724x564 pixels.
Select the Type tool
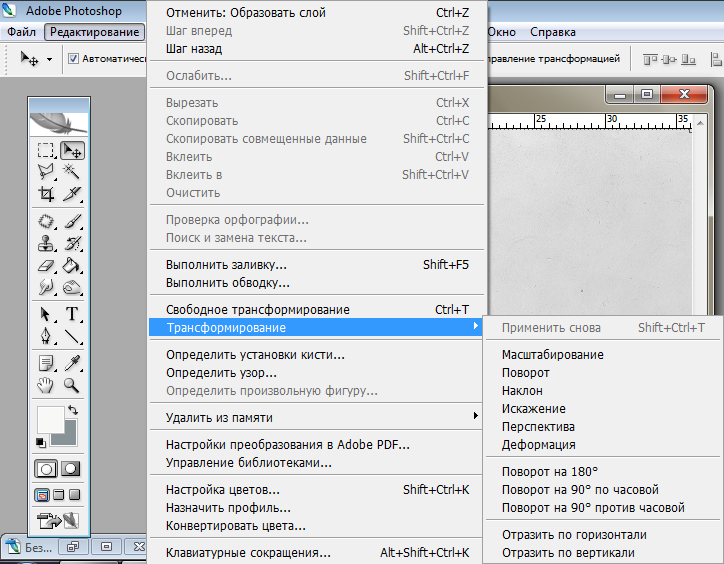[x=72, y=314]
